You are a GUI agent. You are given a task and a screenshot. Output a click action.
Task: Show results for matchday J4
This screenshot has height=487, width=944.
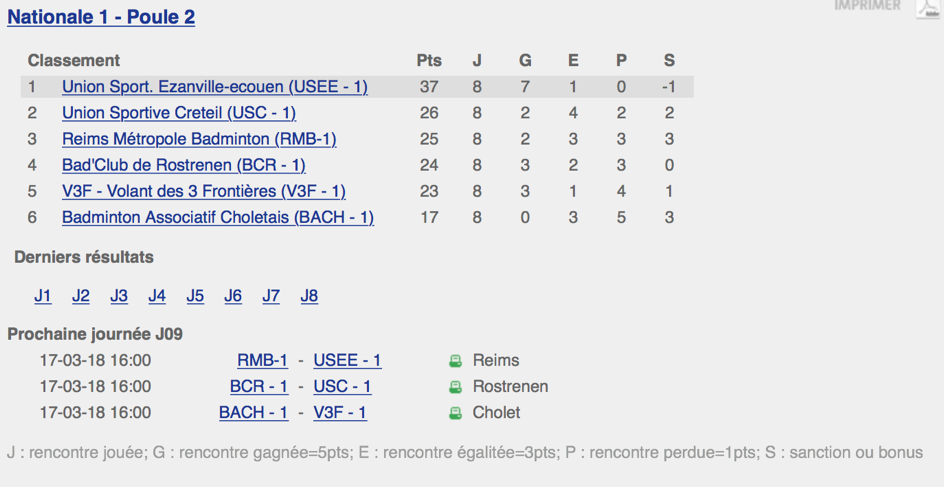tap(157, 296)
